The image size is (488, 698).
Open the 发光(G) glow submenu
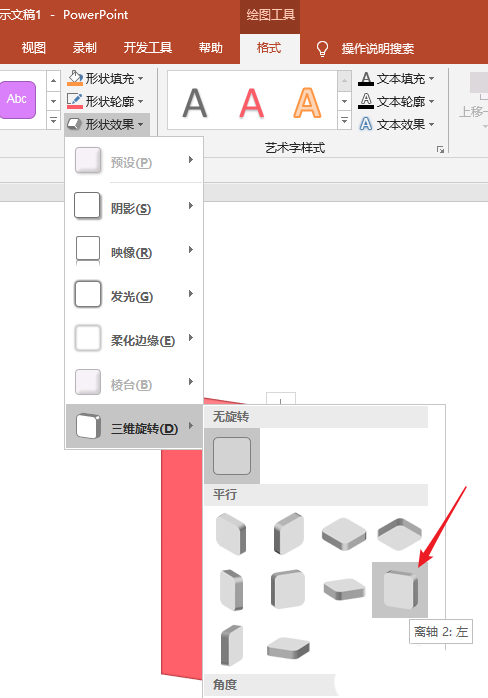[x=134, y=294]
